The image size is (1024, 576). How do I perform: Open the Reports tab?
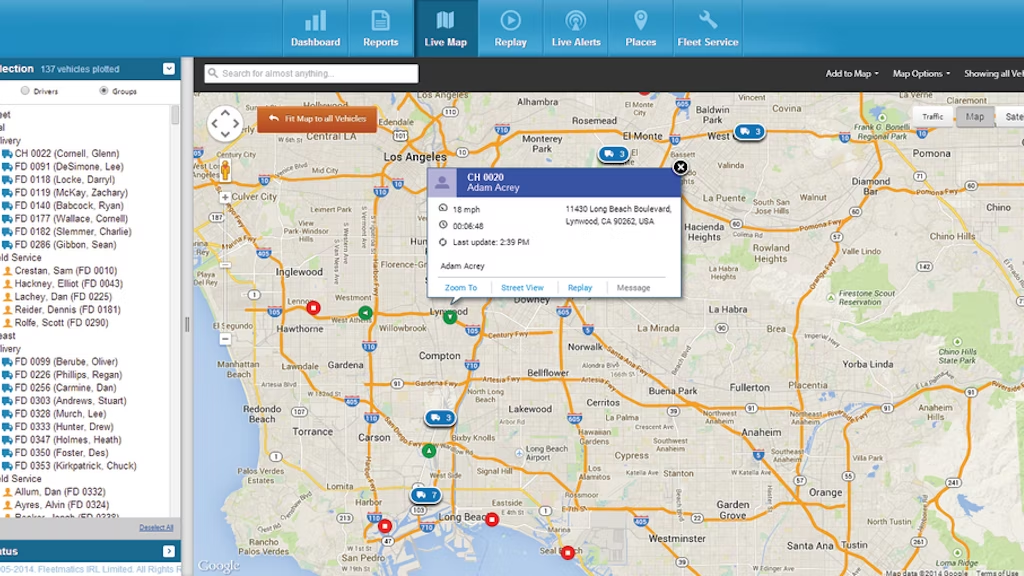tap(380, 28)
